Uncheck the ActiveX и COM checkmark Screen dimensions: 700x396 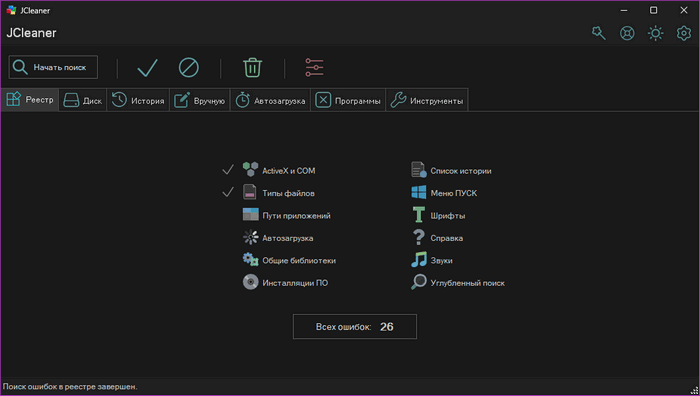[228, 170]
